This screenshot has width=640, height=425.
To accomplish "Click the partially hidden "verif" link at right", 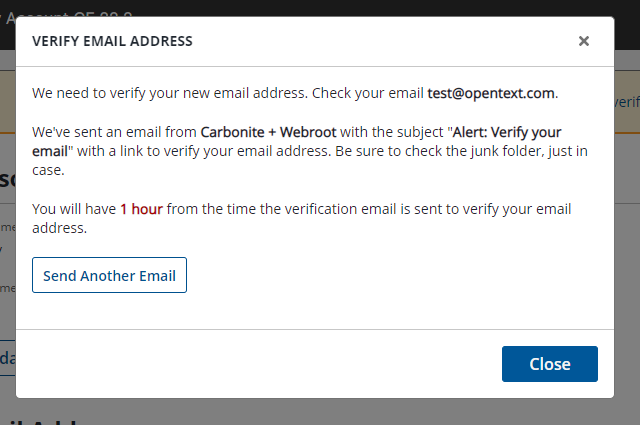I will click(627, 101).
